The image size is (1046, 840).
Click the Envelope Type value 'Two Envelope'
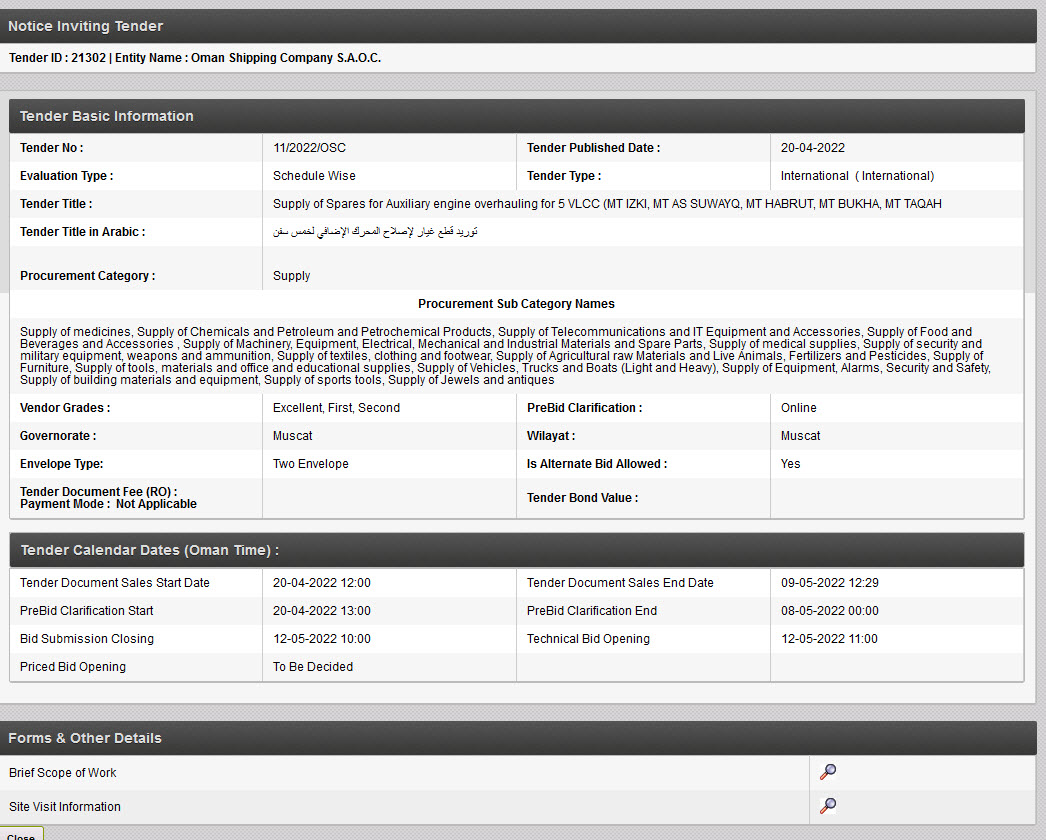click(311, 464)
